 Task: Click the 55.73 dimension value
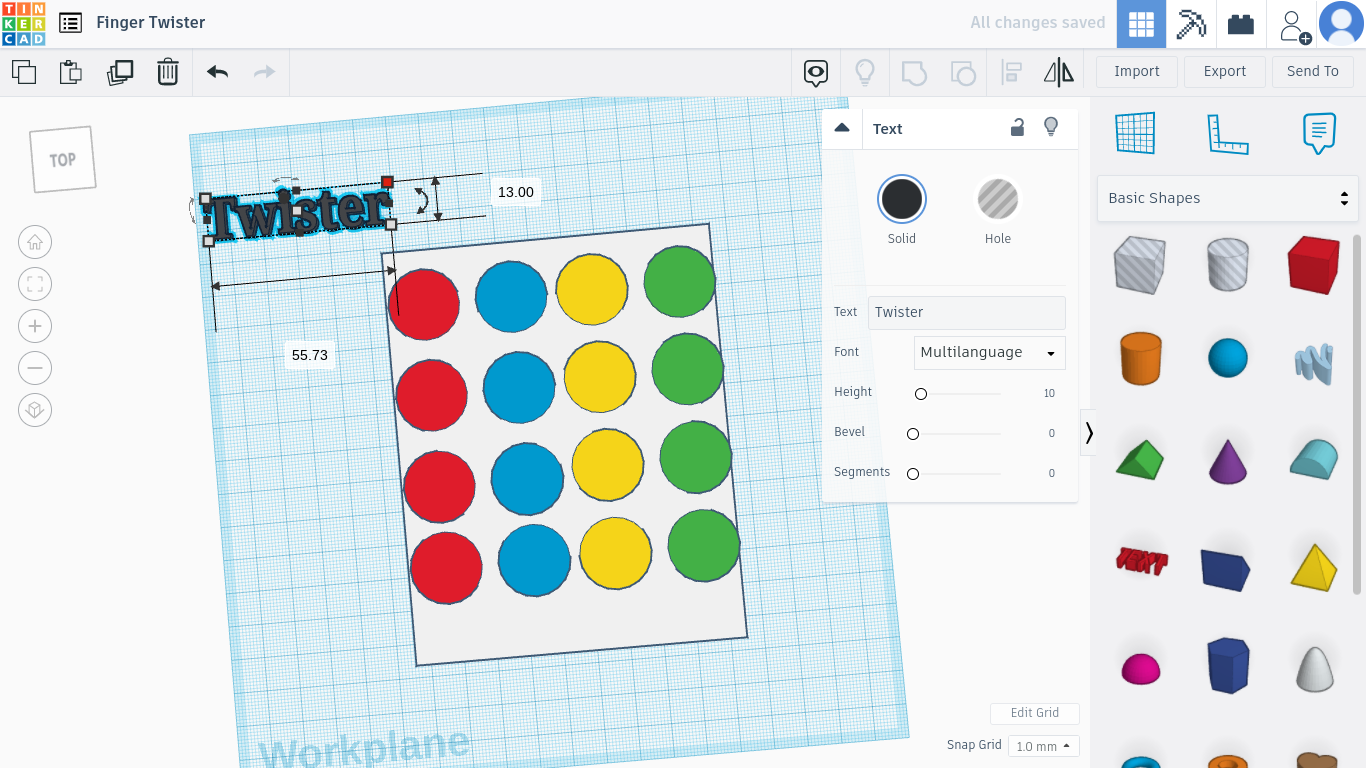310,355
